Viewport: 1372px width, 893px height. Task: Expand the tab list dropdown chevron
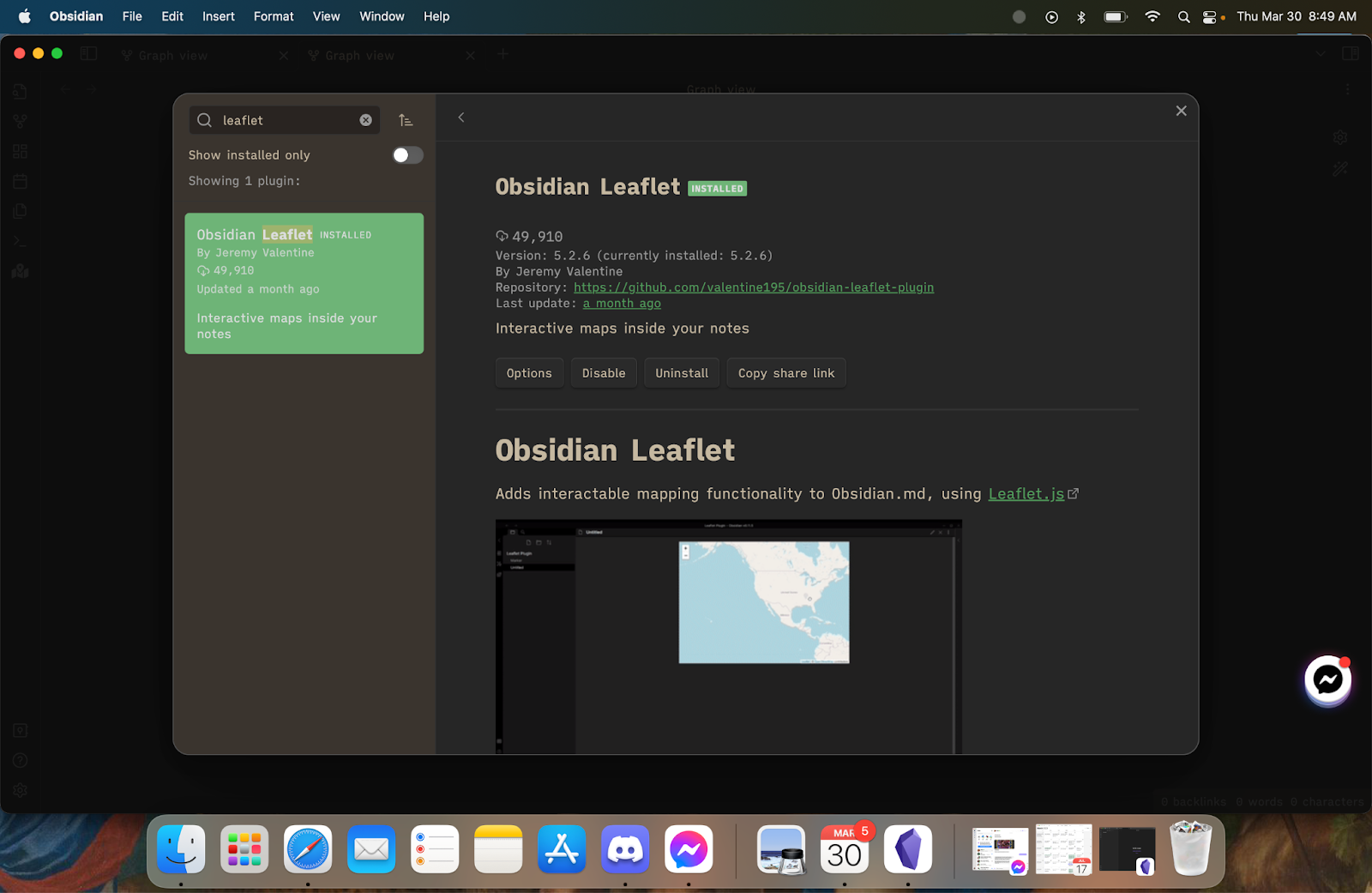pos(1321,54)
